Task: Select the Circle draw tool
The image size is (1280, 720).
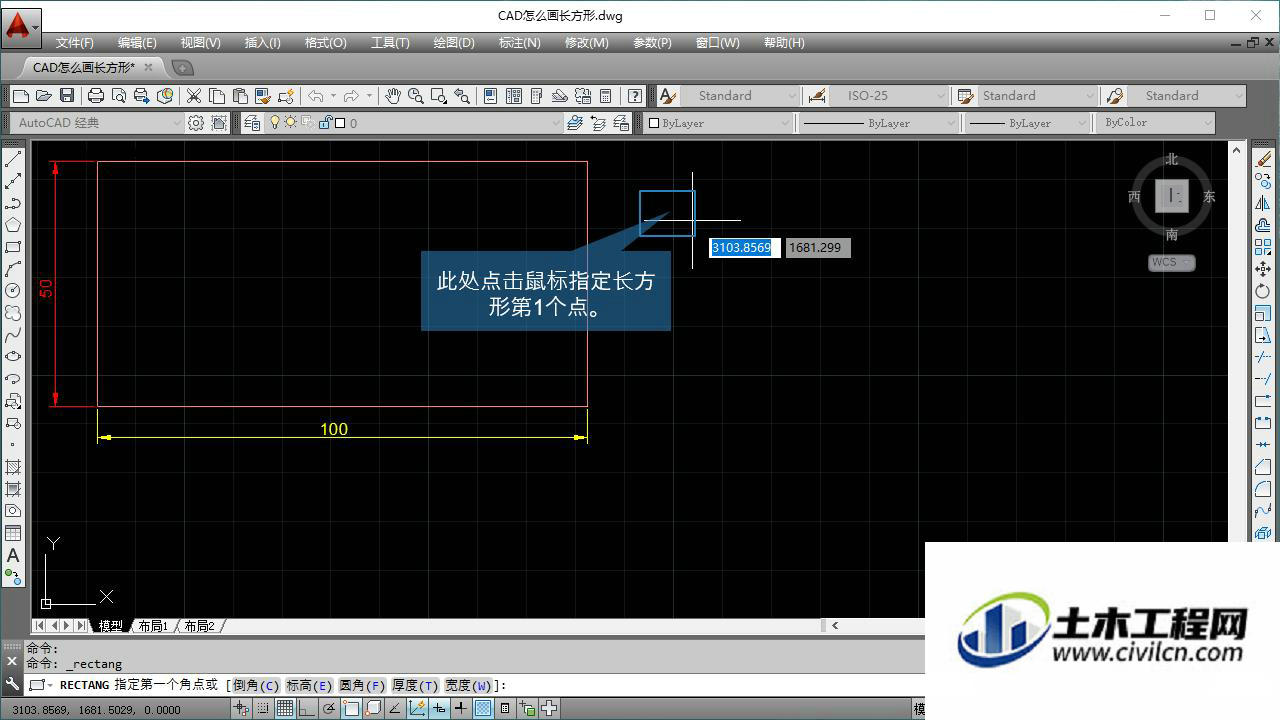Action: tap(13, 291)
